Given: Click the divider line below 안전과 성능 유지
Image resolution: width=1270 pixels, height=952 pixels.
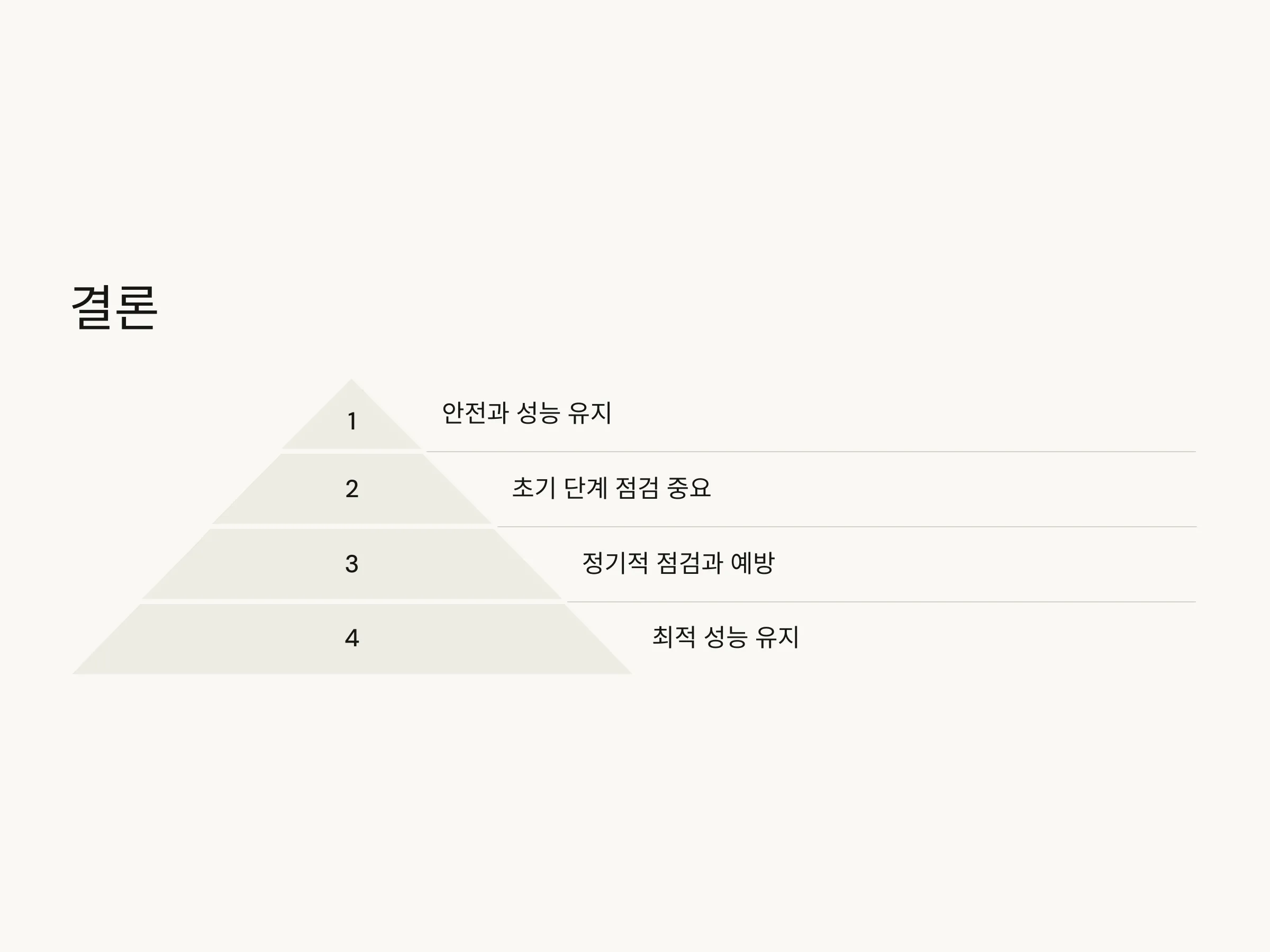Looking at the screenshot, I should pos(811,452).
